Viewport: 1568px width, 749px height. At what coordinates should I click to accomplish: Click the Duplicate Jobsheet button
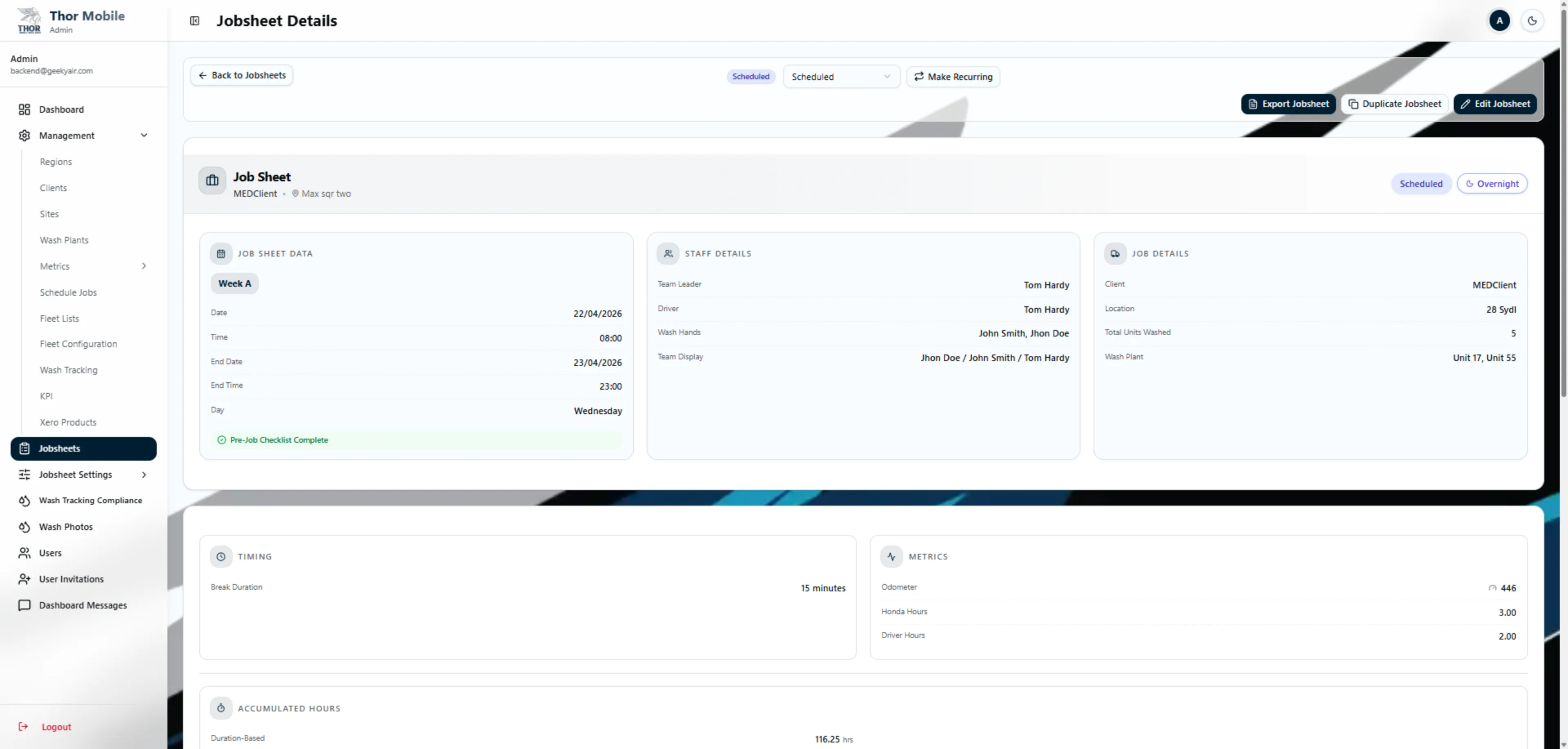[x=1394, y=104]
